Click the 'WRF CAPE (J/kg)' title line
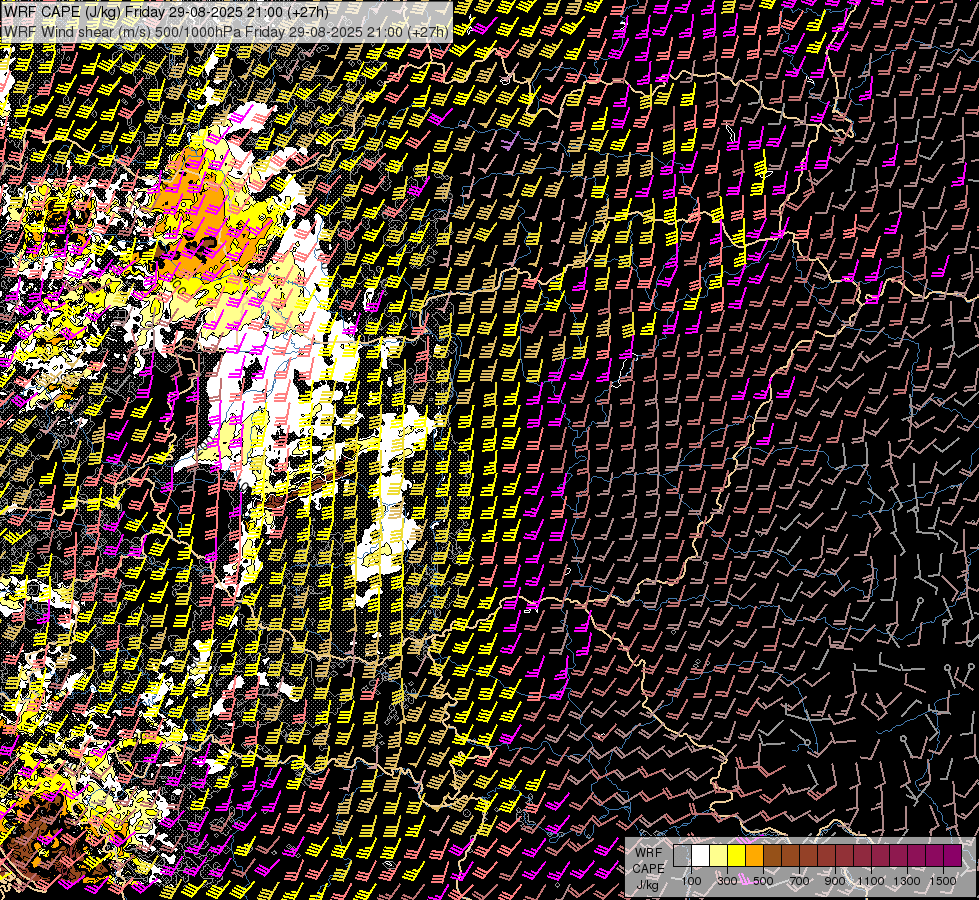Screen dimensions: 979x900 click(166, 11)
